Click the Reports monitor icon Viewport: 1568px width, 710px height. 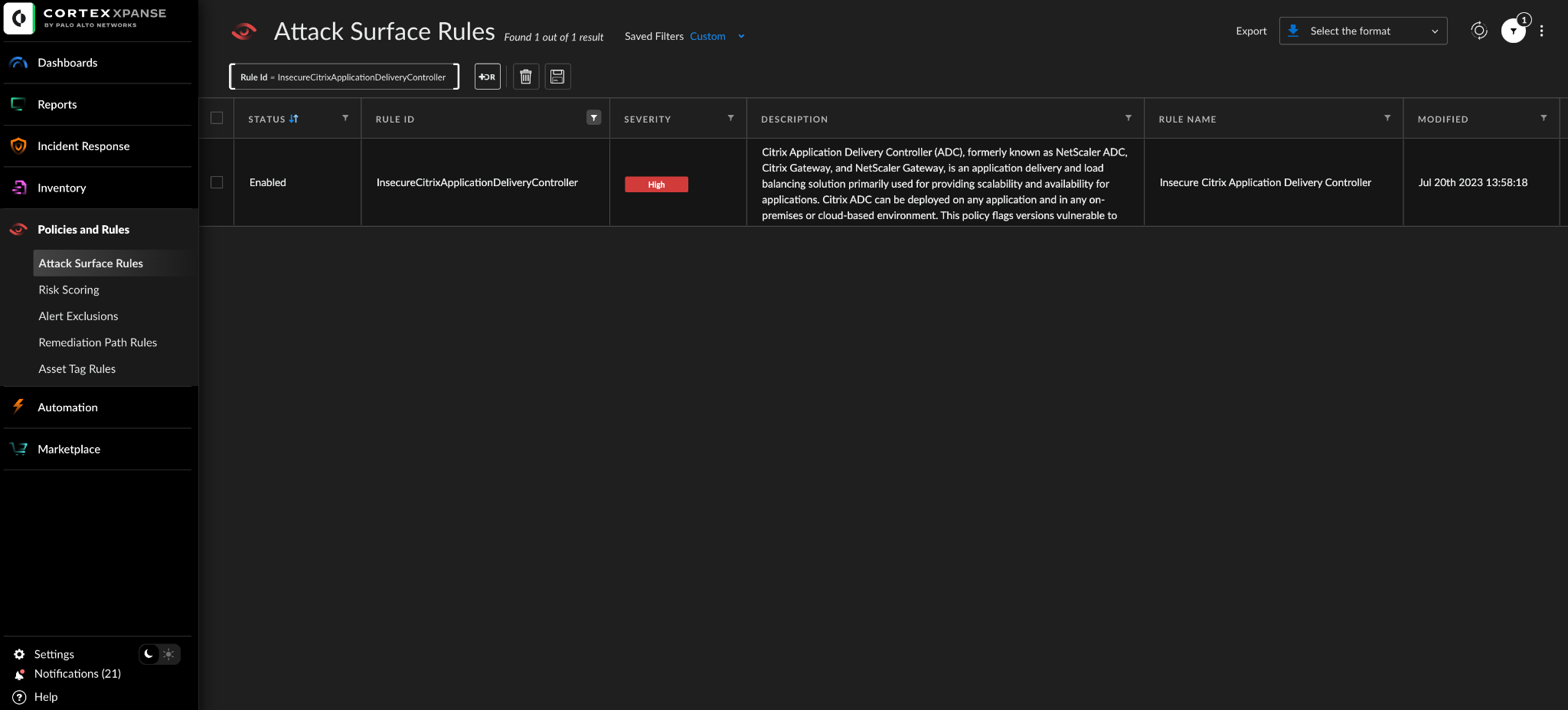click(18, 104)
